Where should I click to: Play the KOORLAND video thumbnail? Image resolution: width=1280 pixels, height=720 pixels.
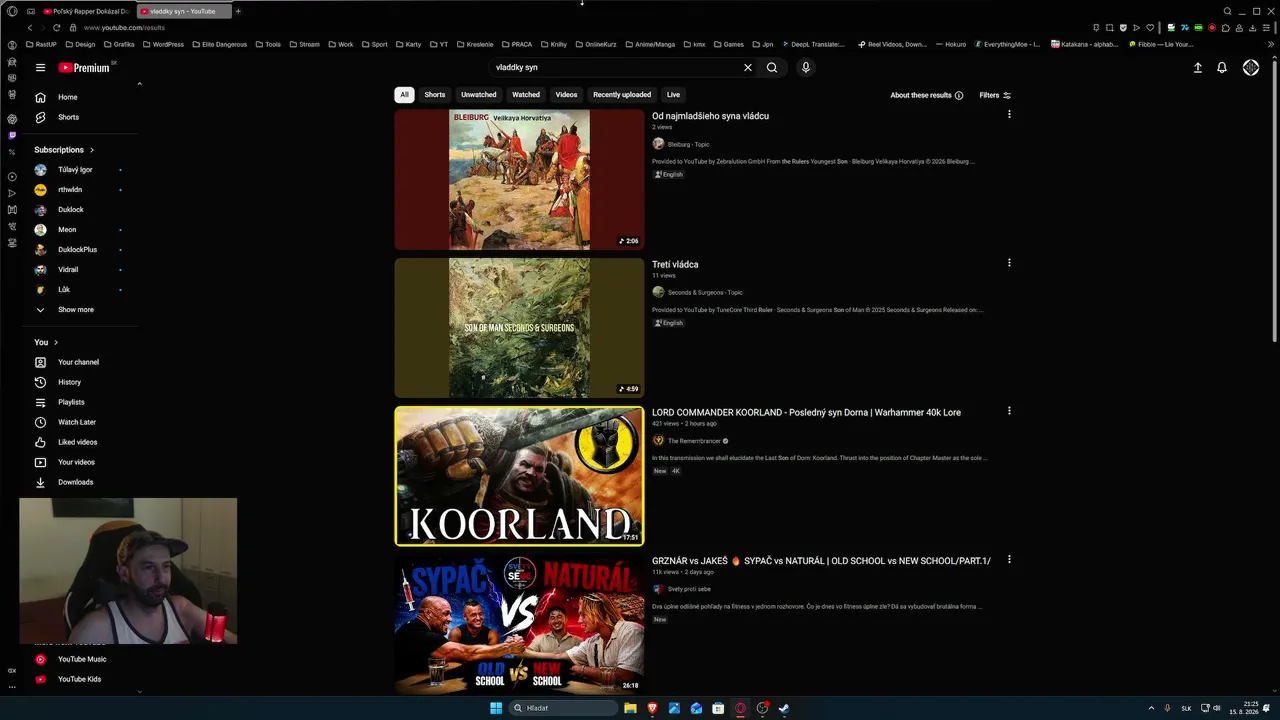pos(519,476)
